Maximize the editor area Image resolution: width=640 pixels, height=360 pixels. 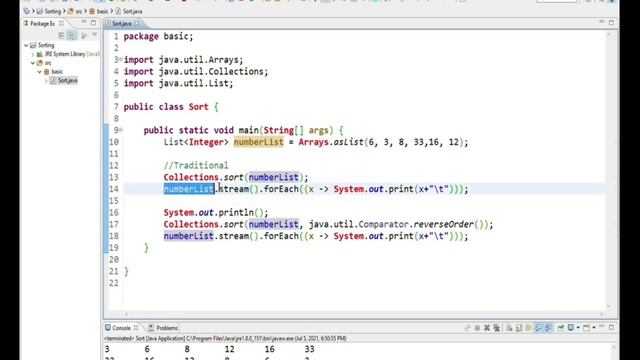pos(611,22)
